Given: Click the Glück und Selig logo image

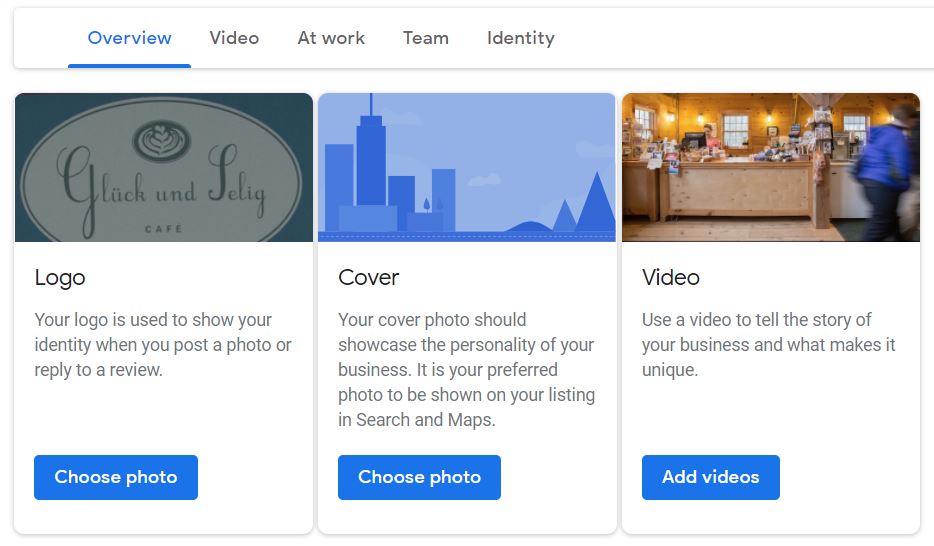Looking at the screenshot, I should pyautogui.click(x=164, y=168).
